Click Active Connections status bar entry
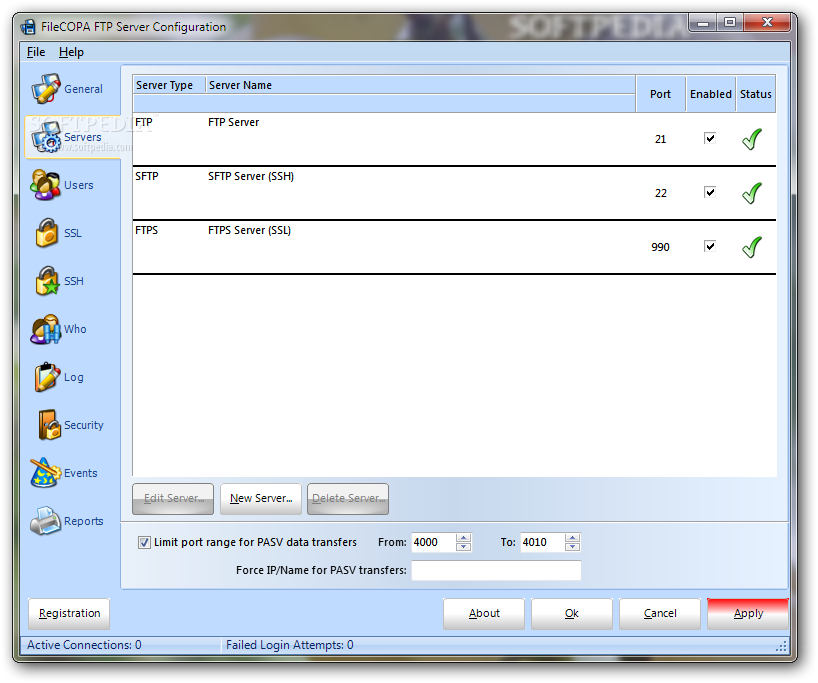This screenshot has height=683, width=818. point(84,645)
